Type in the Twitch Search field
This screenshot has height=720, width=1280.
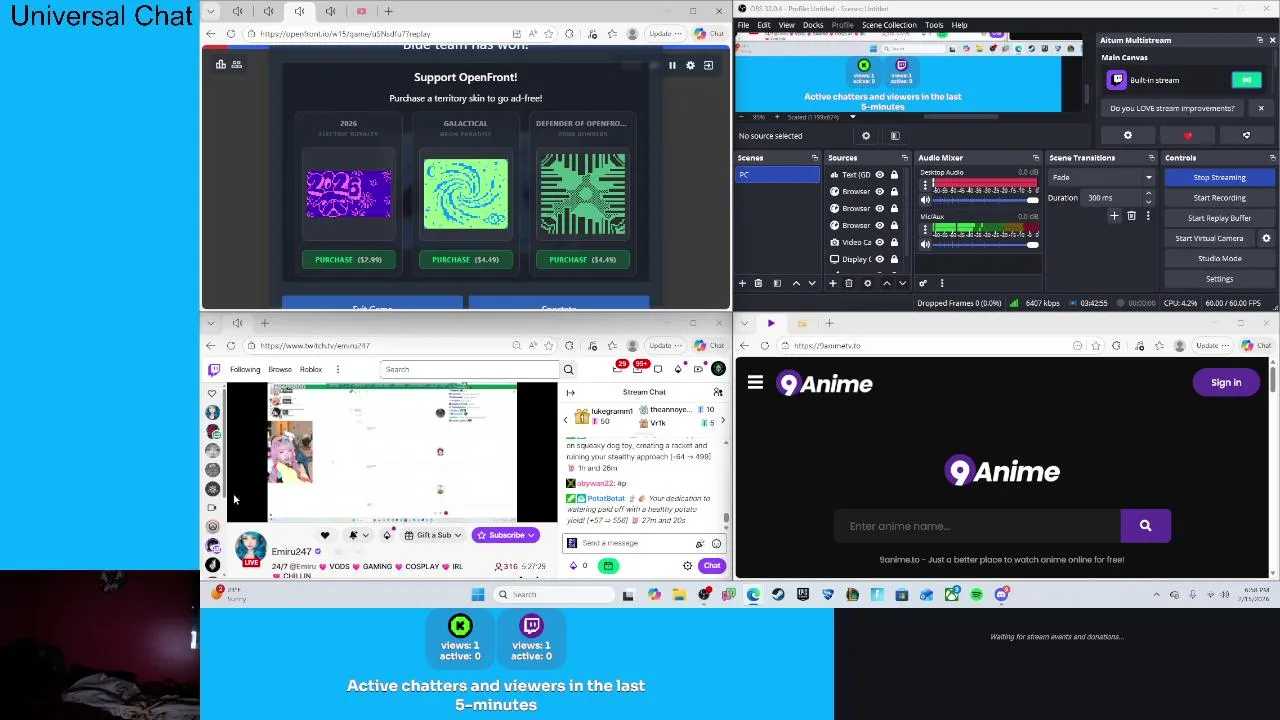click(x=470, y=369)
